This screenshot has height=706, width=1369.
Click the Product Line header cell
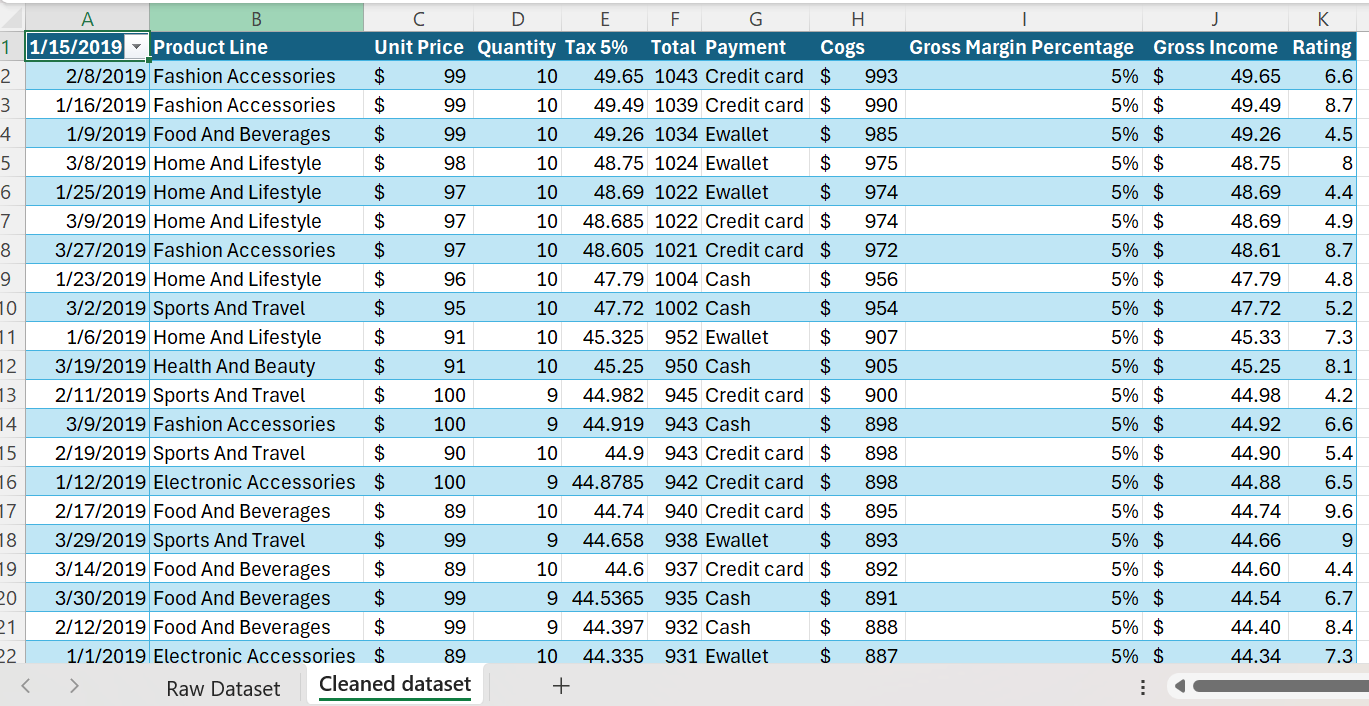point(256,47)
